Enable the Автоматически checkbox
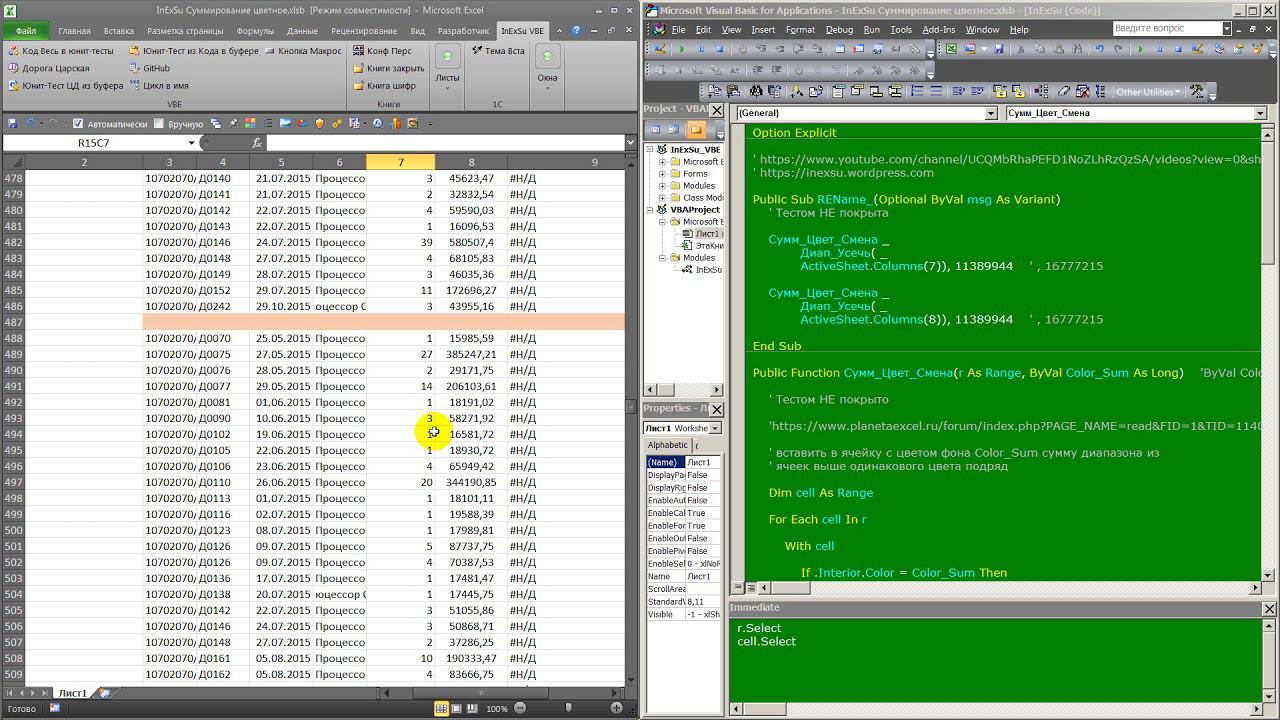Image resolution: width=1280 pixels, height=720 pixels. click(78, 124)
